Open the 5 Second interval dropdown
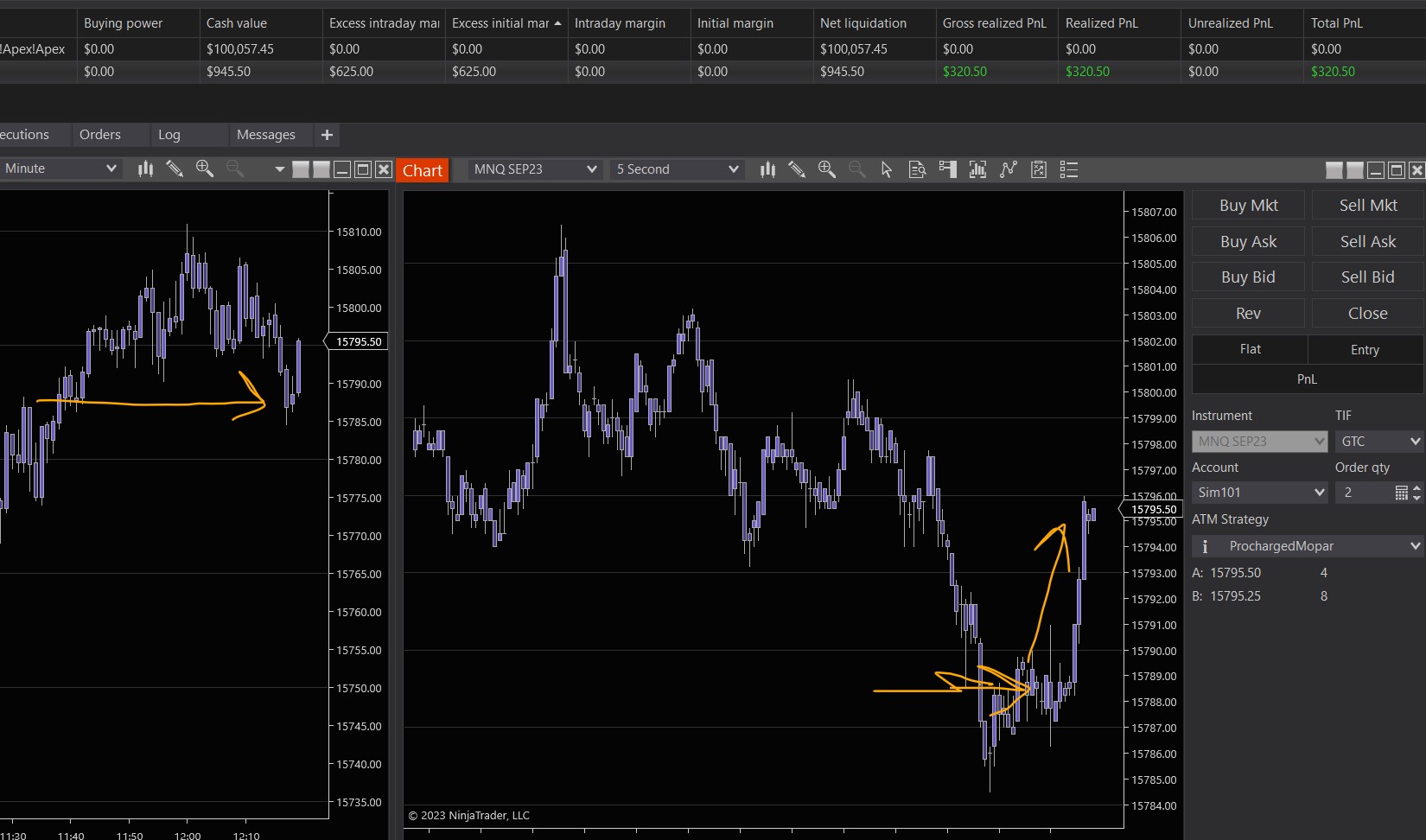Screen dimensions: 1426x840 (x=677, y=169)
